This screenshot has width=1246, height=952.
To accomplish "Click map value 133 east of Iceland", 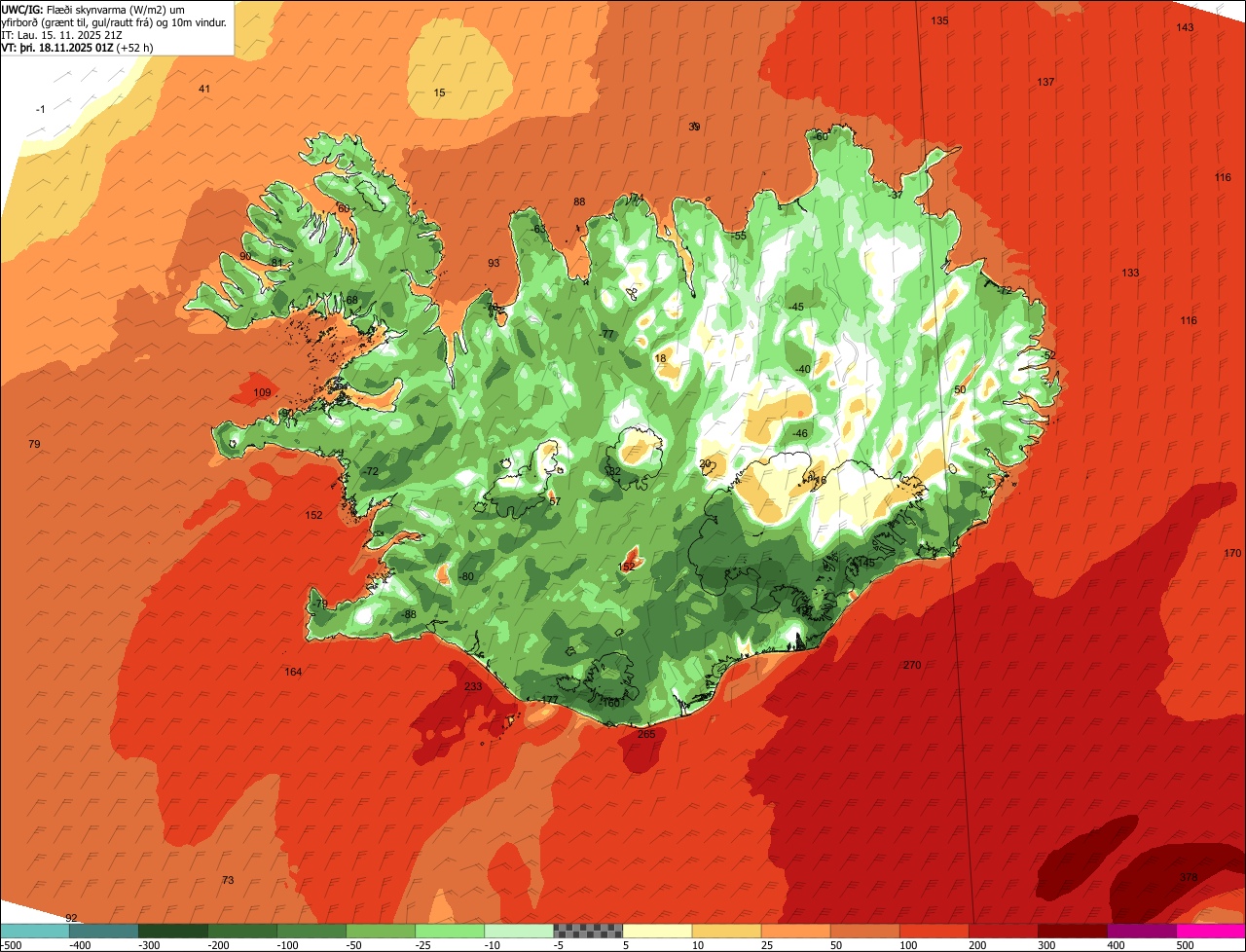I will (x=1130, y=273).
